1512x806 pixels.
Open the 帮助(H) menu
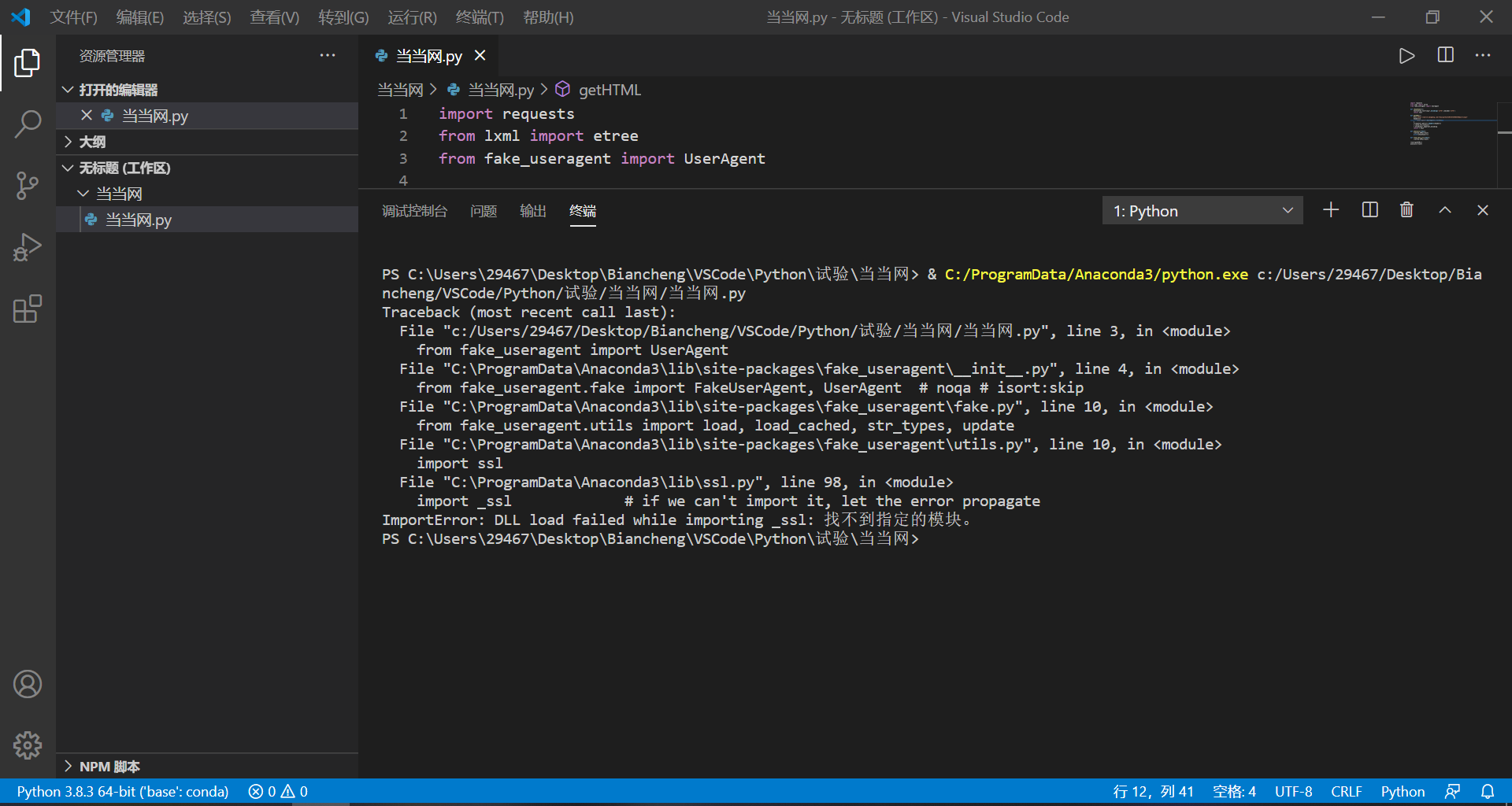click(548, 17)
